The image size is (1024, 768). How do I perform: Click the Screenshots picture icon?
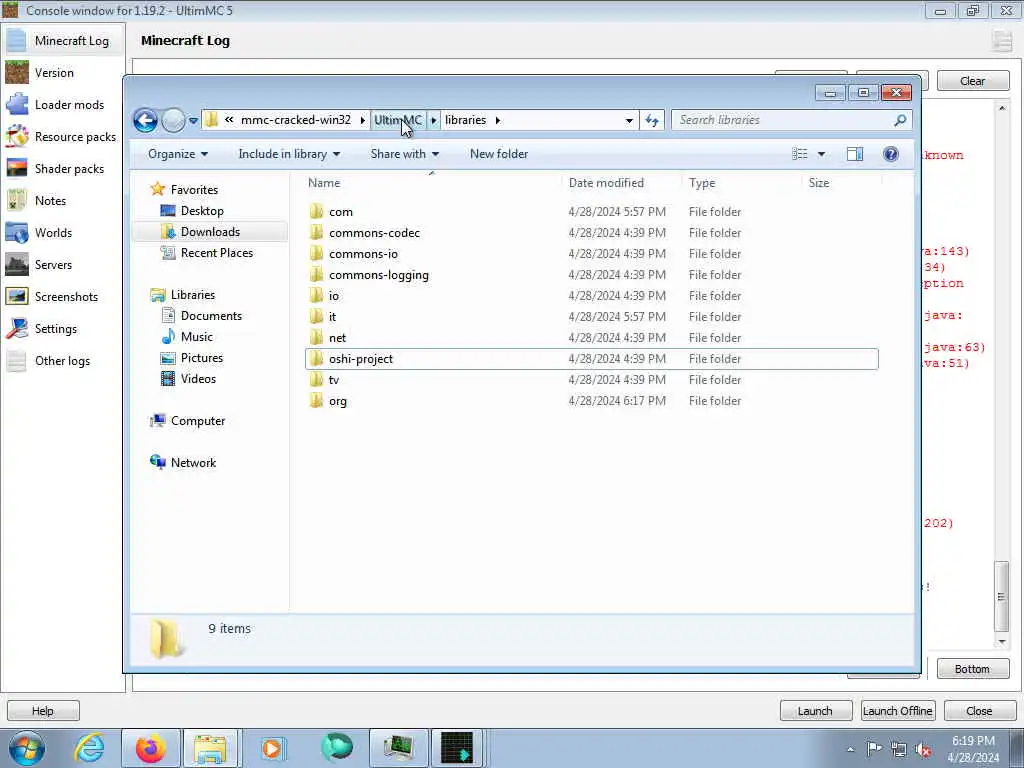tap(17, 296)
